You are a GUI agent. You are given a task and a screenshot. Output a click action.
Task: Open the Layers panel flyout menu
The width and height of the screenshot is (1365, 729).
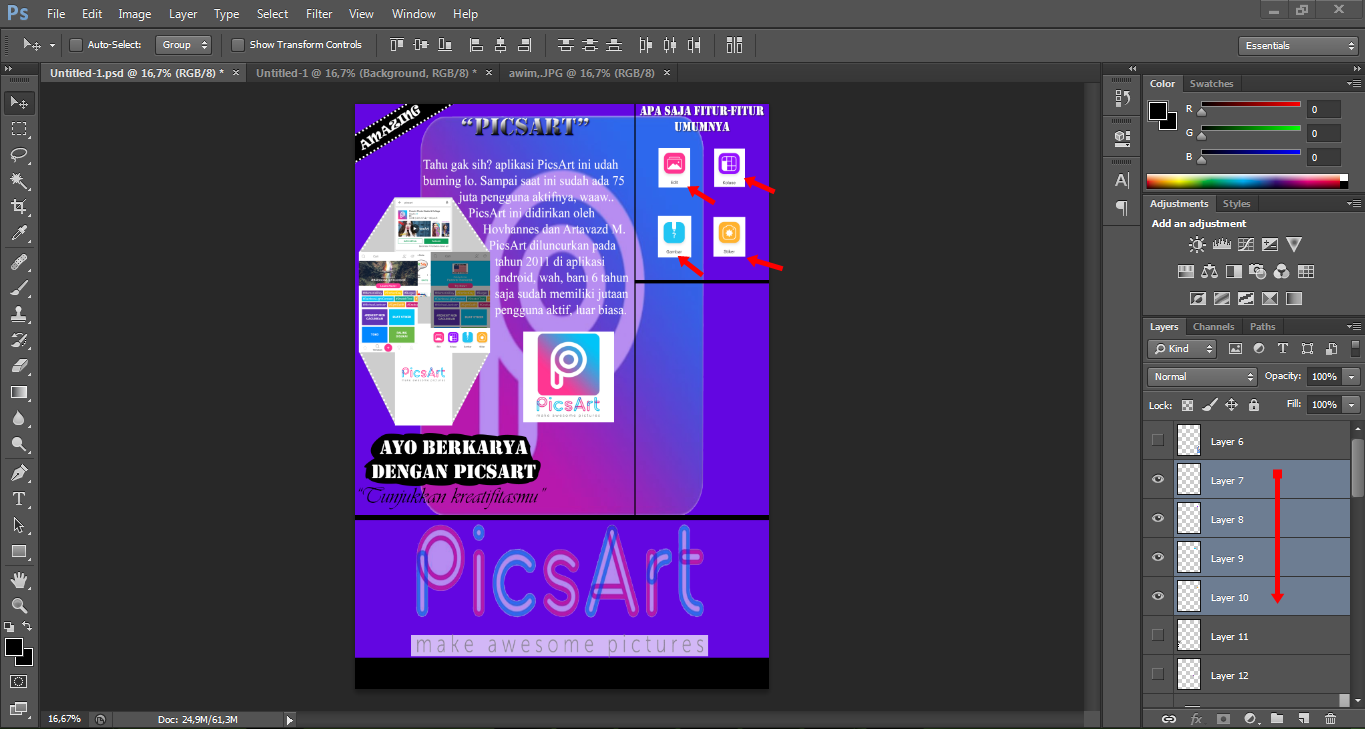1352,327
